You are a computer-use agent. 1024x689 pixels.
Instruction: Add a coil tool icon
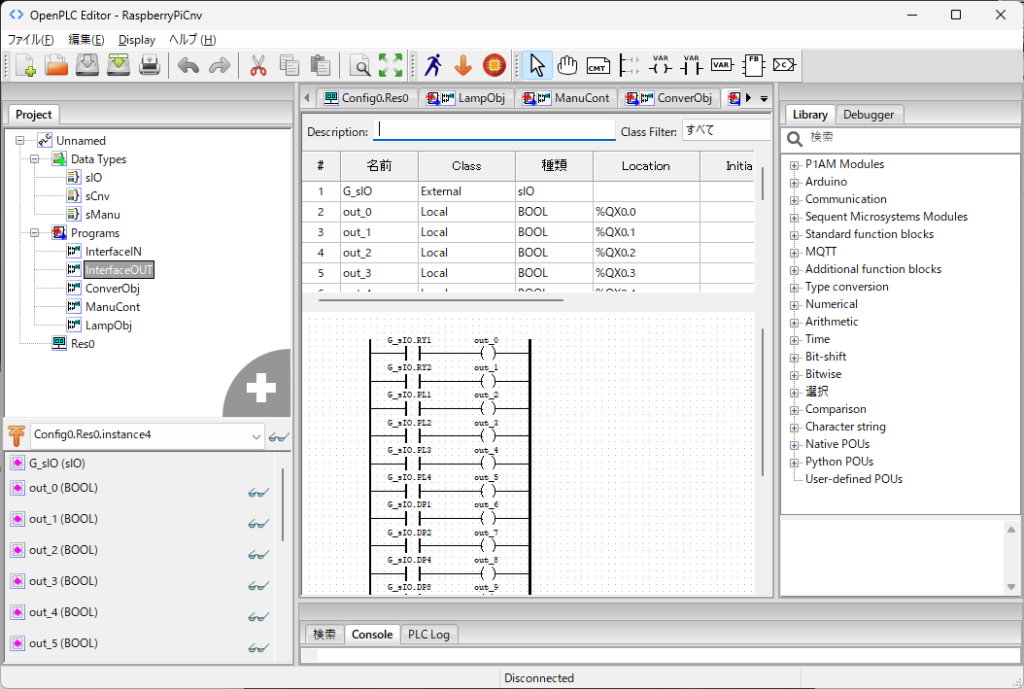tap(660, 65)
